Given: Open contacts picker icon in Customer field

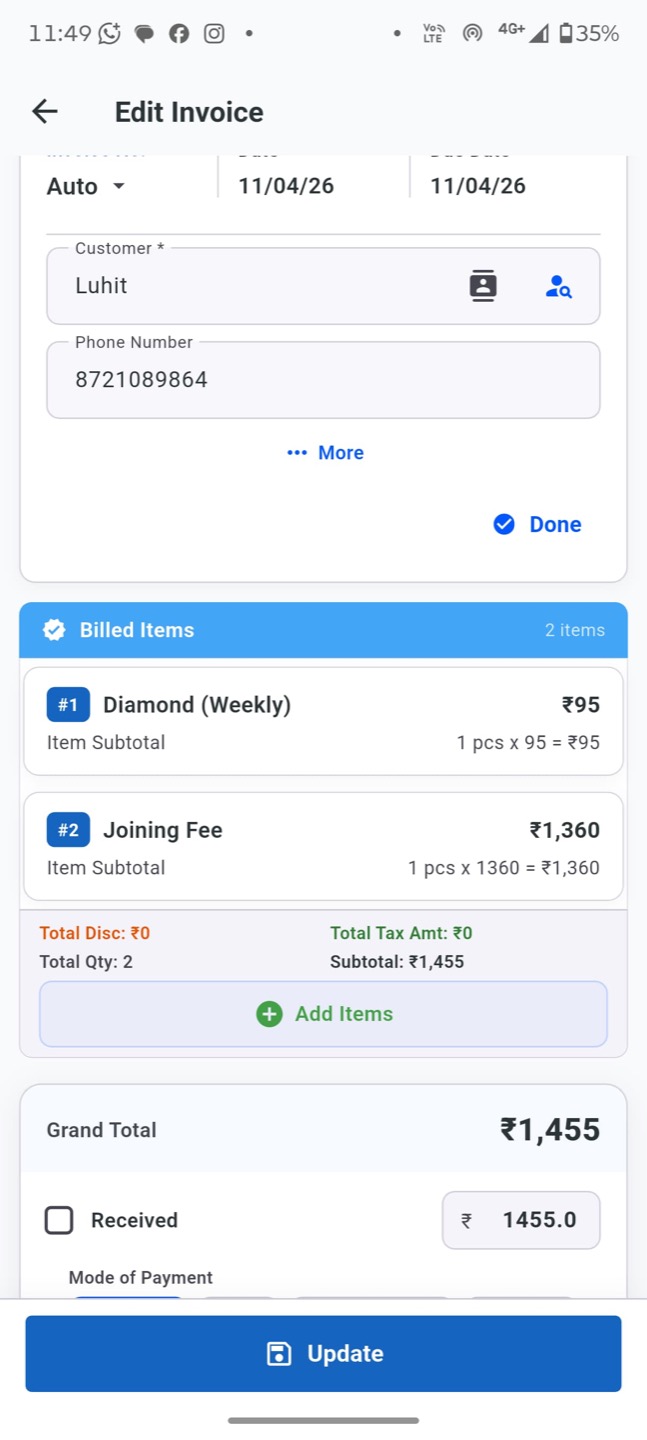Looking at the screenshot, I should [483, 286].
